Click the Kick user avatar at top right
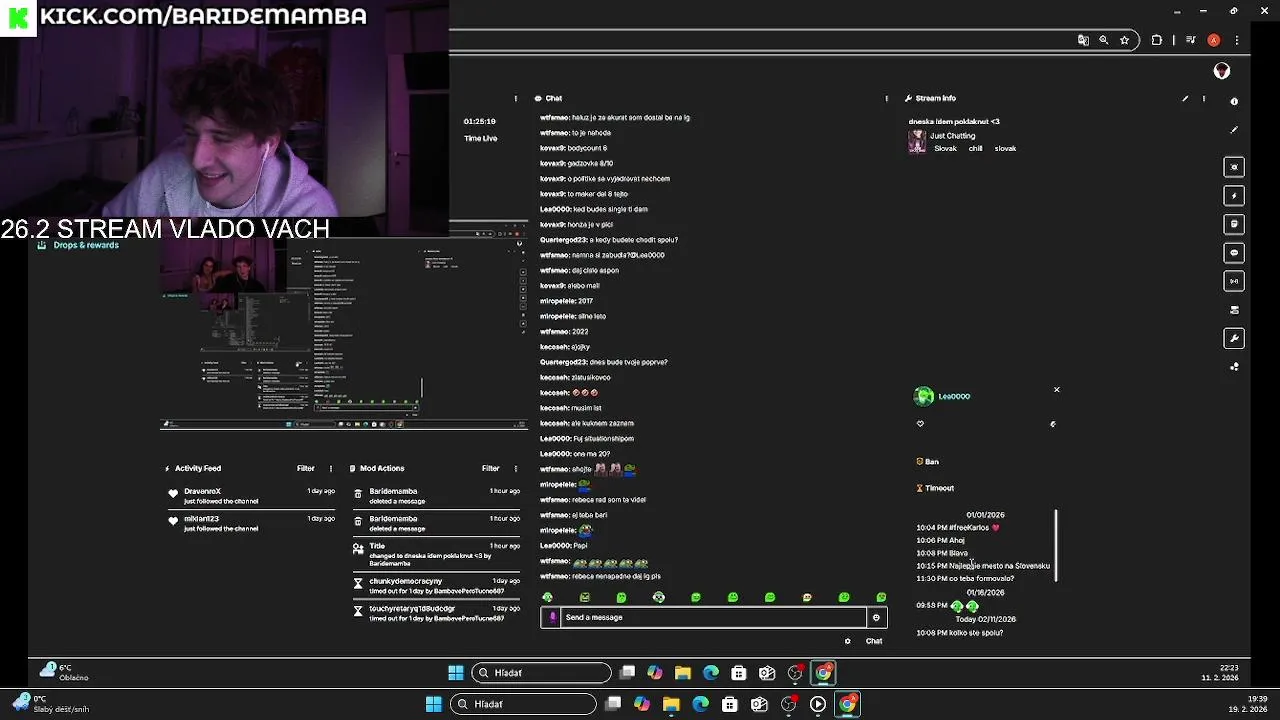This screenshot has height=720, width=1280. tap(1221, 71)
